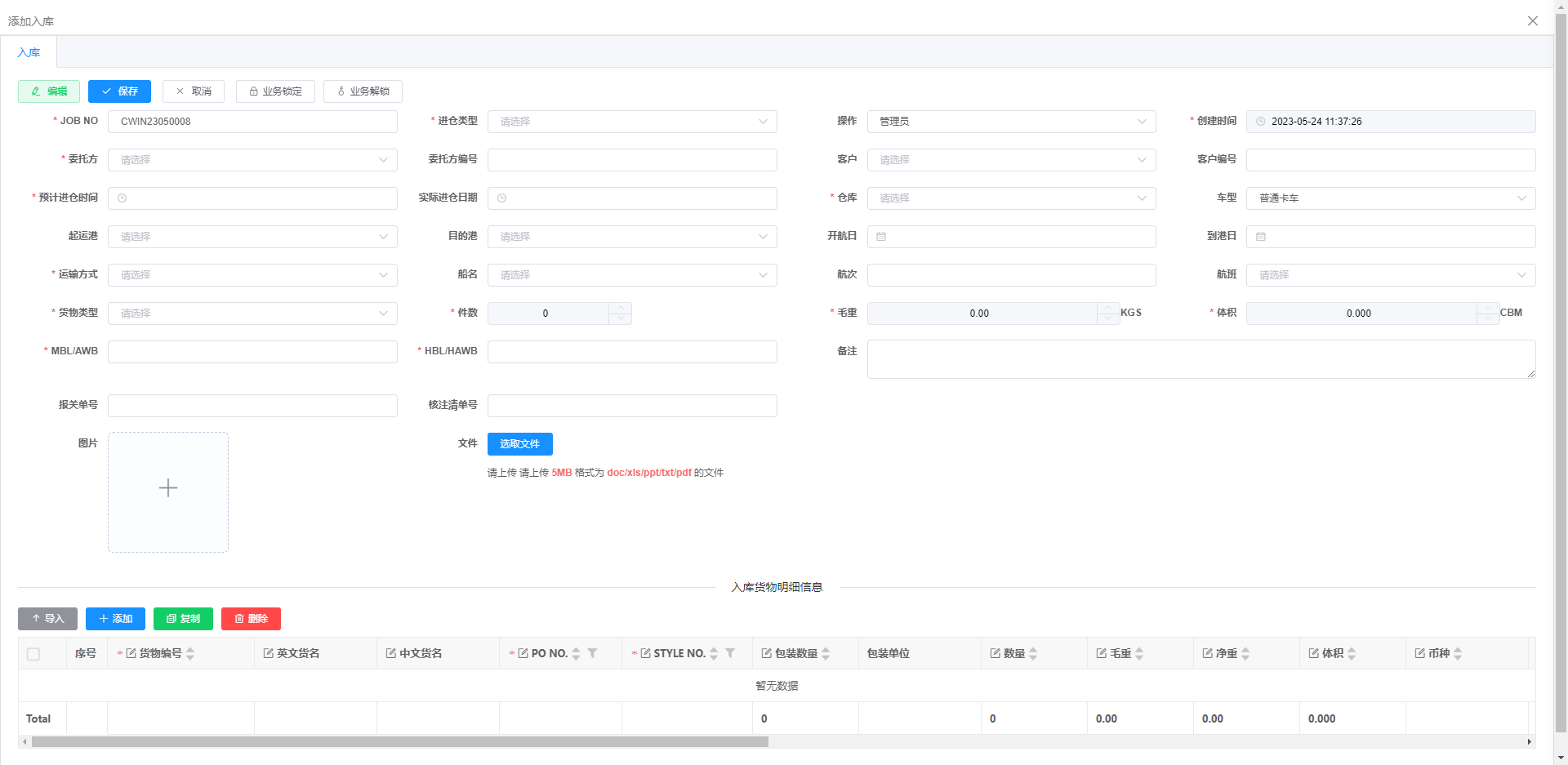1568x765 pixels.
Task: Click the calendar icon in 到港日
Action: (x=1261, y=237)
